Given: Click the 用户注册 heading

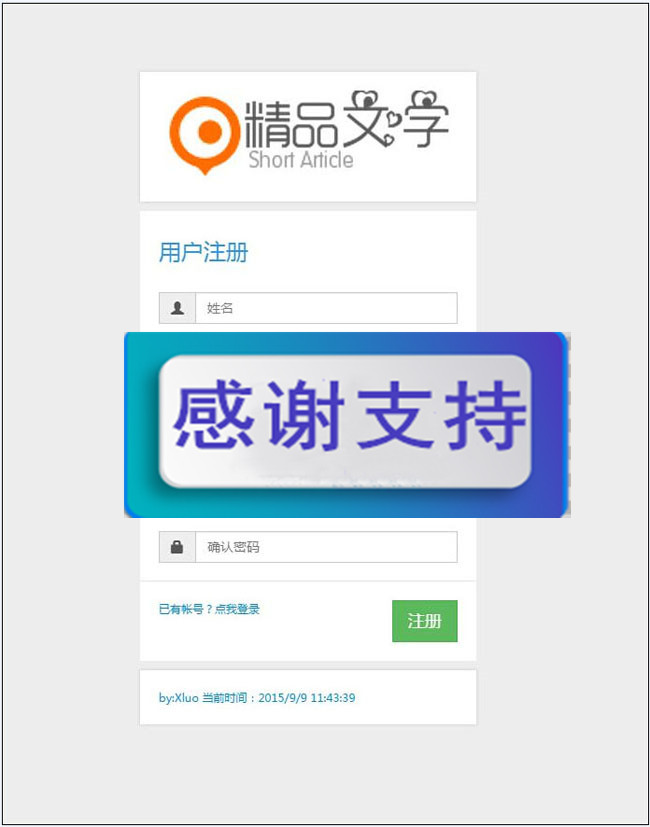Looking at the screenshot, I should (x=204, y=253).
